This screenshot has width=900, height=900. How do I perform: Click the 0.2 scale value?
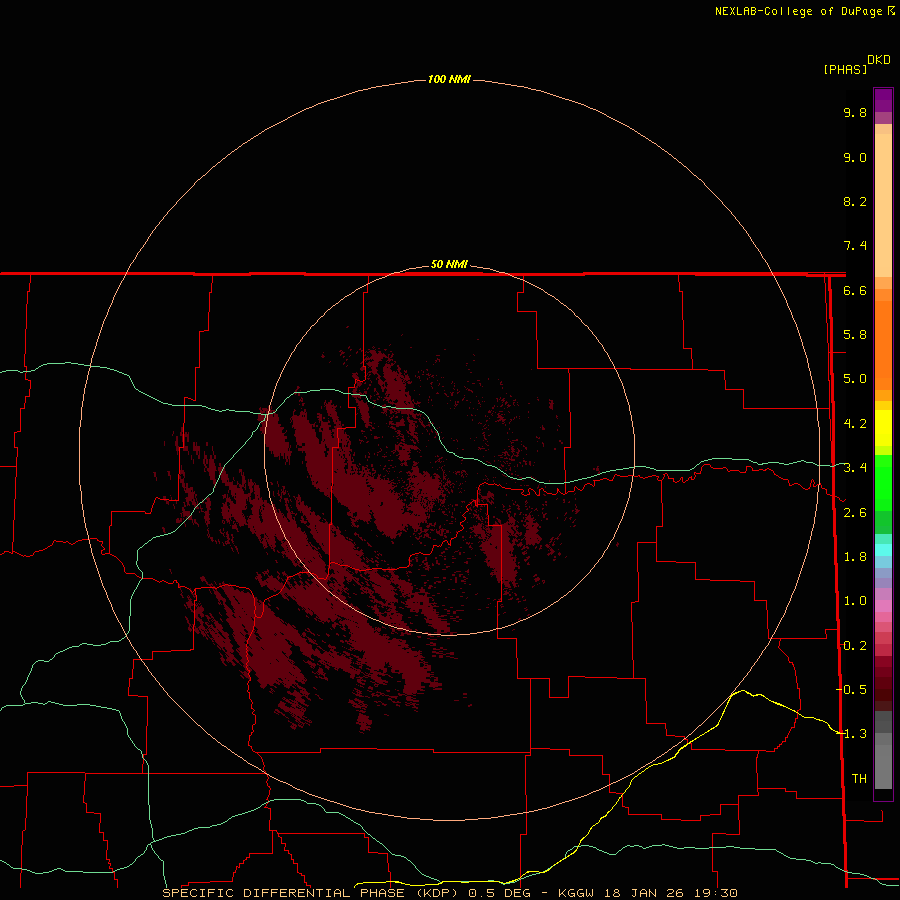point(855,646)
